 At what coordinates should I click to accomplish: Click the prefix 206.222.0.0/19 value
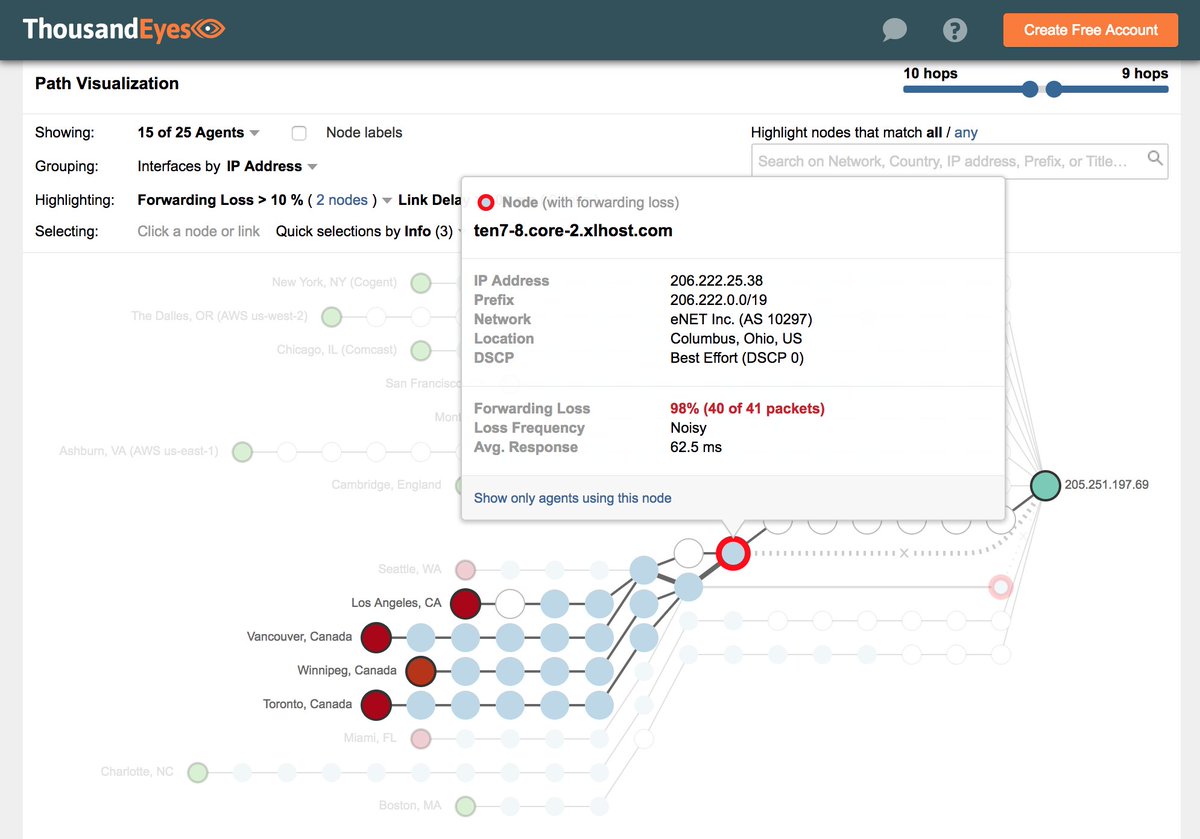[718, 300]
